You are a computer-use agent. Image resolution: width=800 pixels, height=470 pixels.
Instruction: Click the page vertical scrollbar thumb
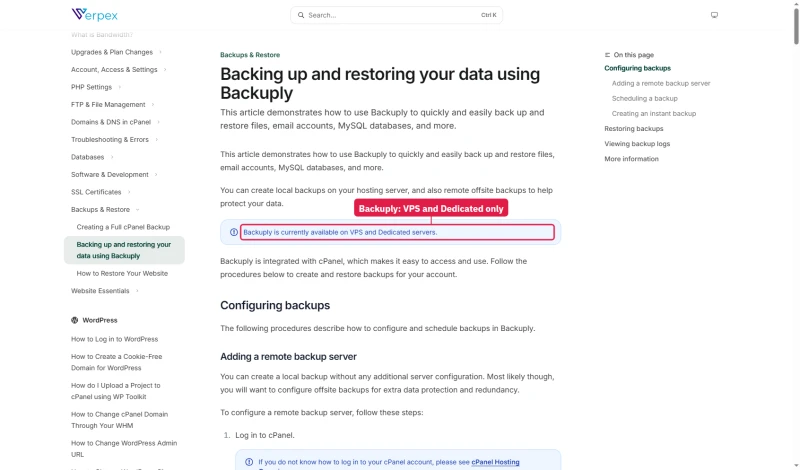[x=796, y=26]
